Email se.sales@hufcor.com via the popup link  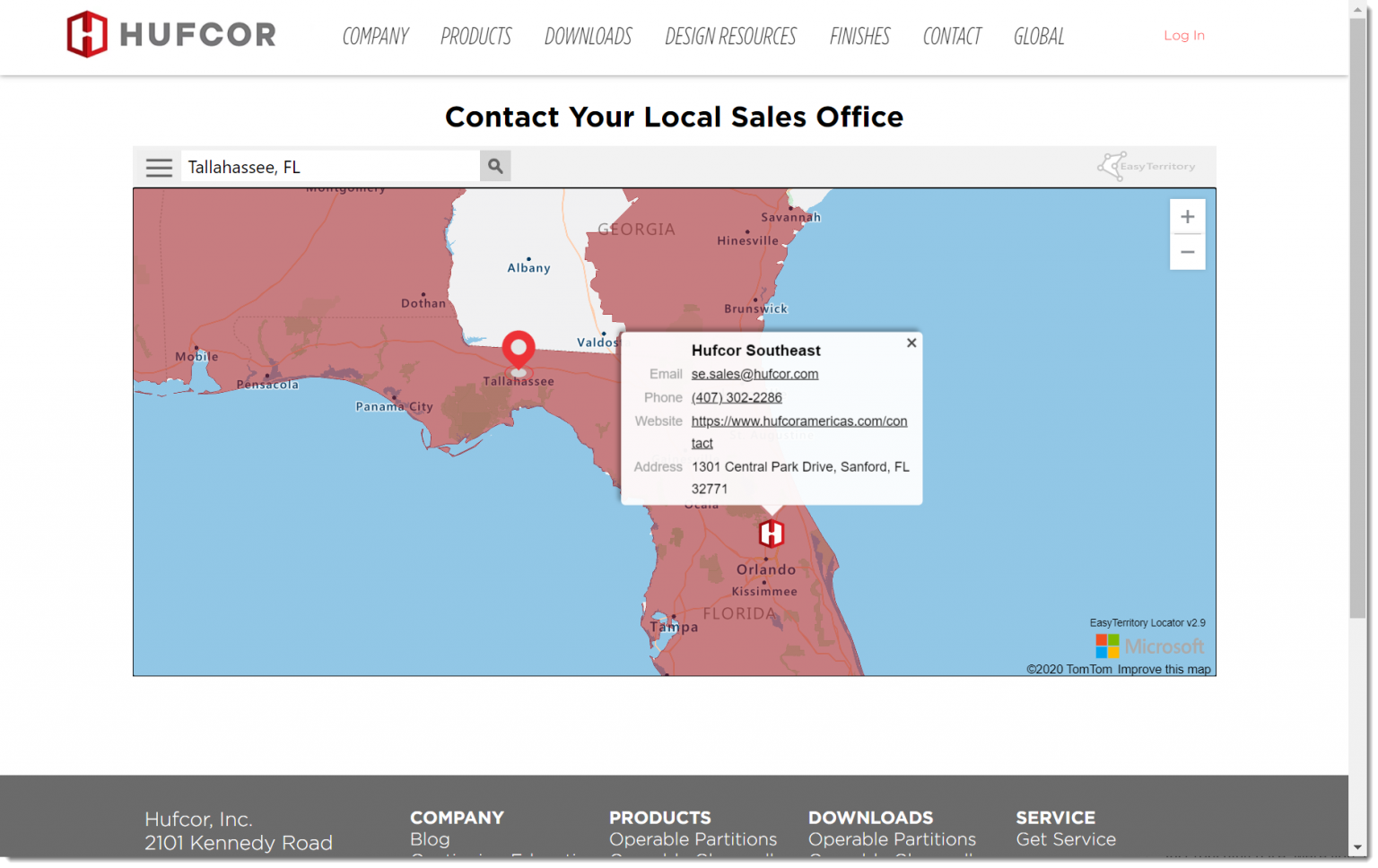click(754, 374)
